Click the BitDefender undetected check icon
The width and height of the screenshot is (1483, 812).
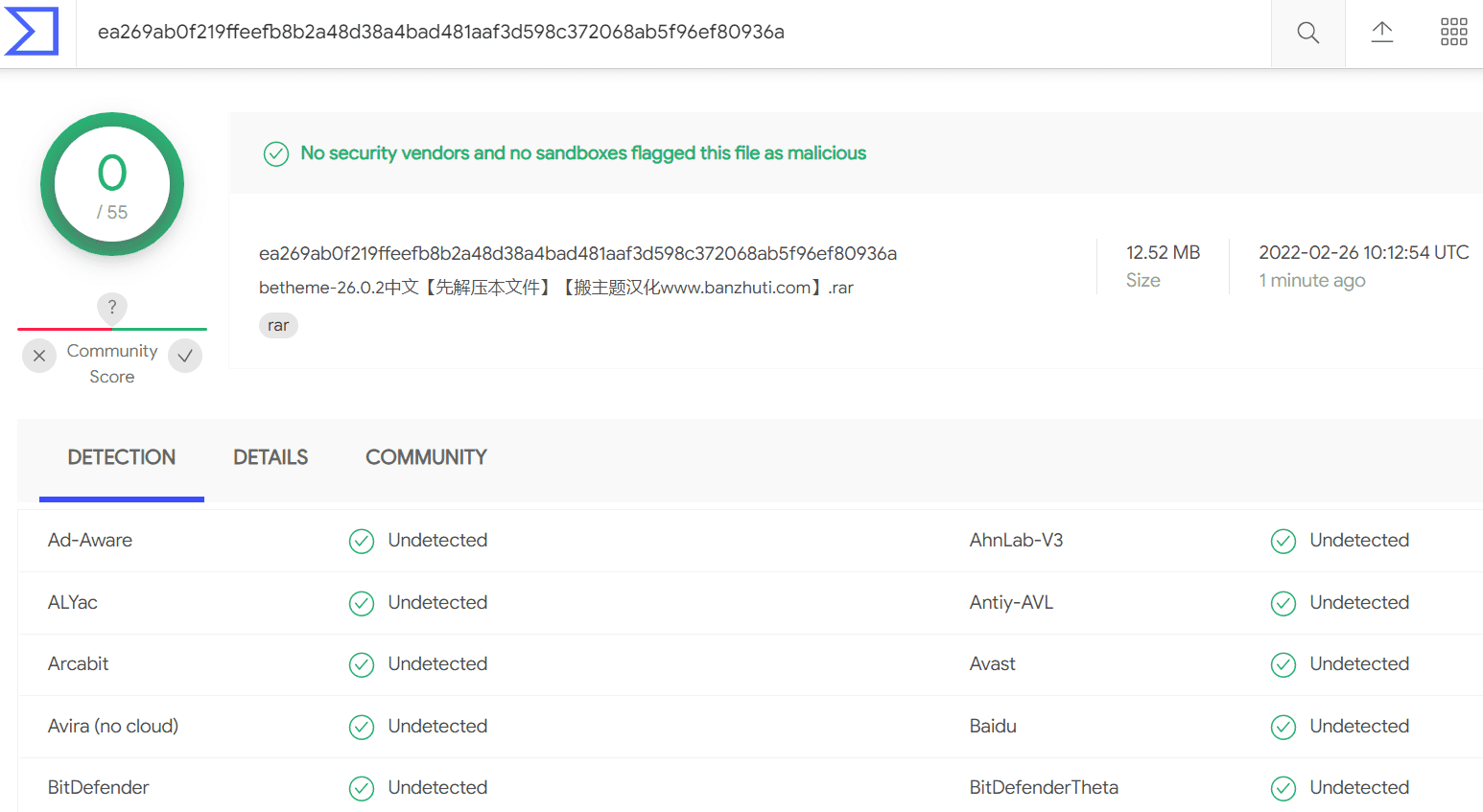click(362, 789)
